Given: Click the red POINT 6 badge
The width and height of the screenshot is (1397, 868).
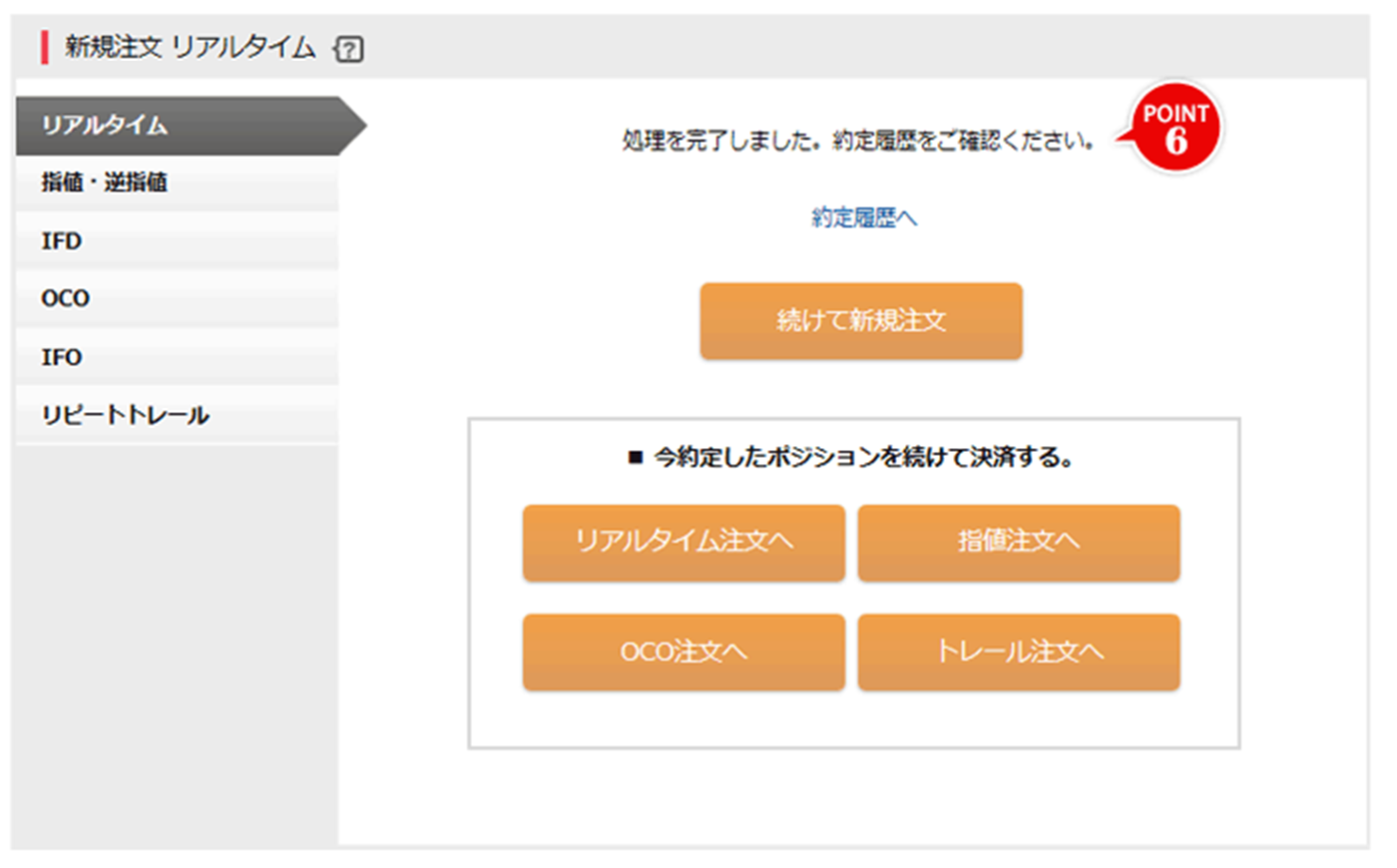Looking at the screenshot, I should 1175,129.
